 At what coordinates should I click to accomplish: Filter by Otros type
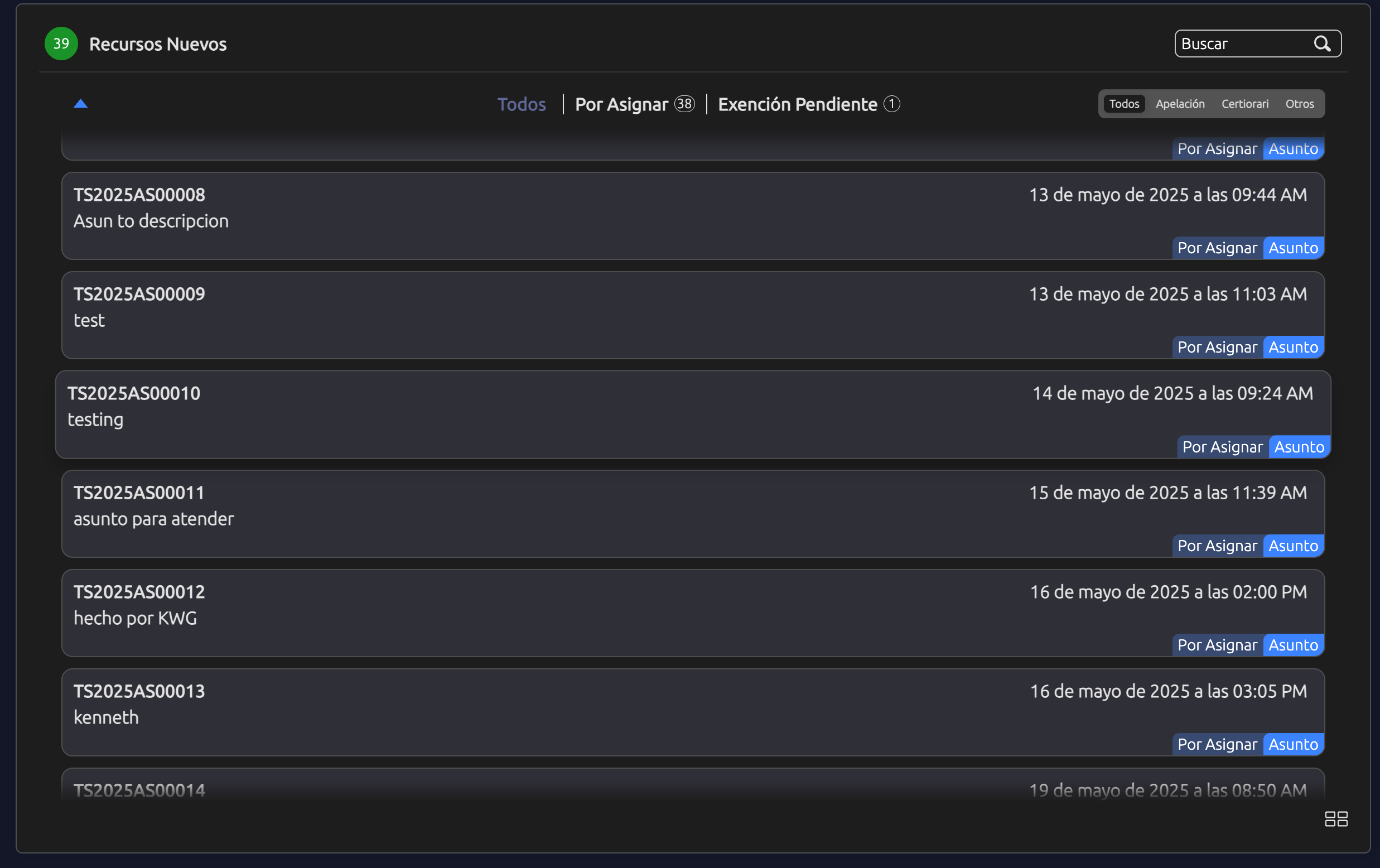pyautogui.click(x=1299, y=104)
